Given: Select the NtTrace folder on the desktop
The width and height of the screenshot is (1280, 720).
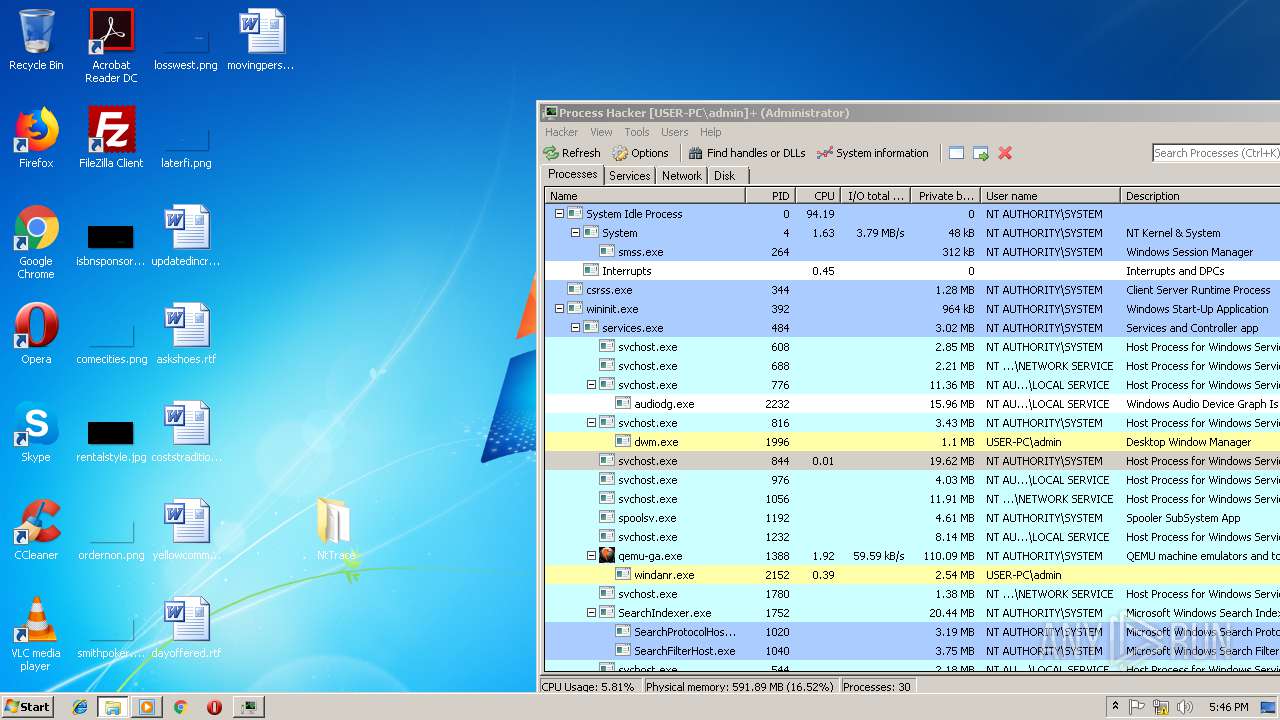Looking at the screenshot, I should point(336,530).
